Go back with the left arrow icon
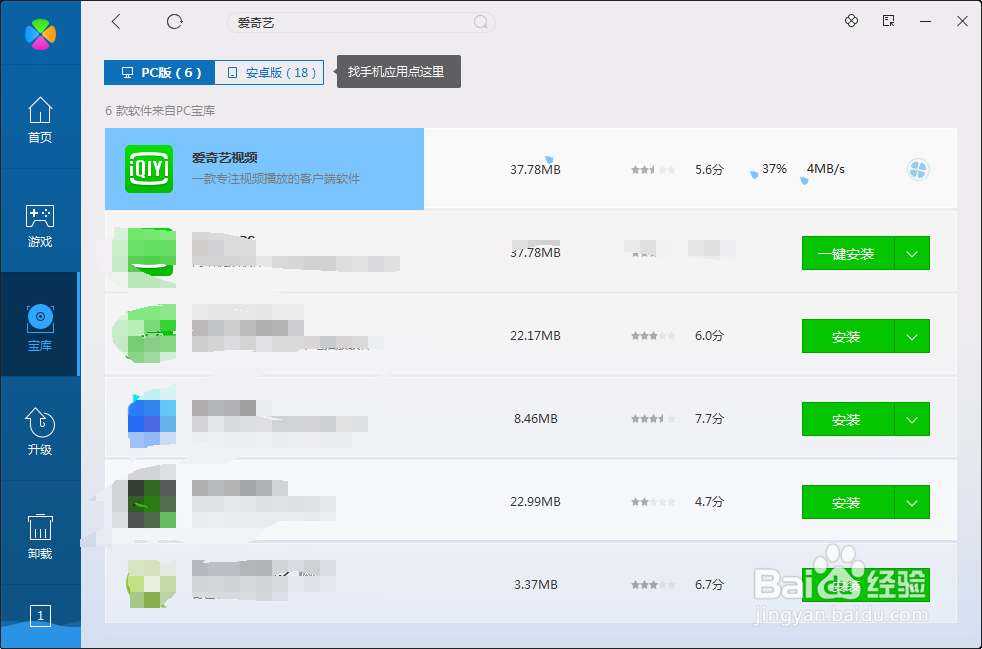 [116, 22]
